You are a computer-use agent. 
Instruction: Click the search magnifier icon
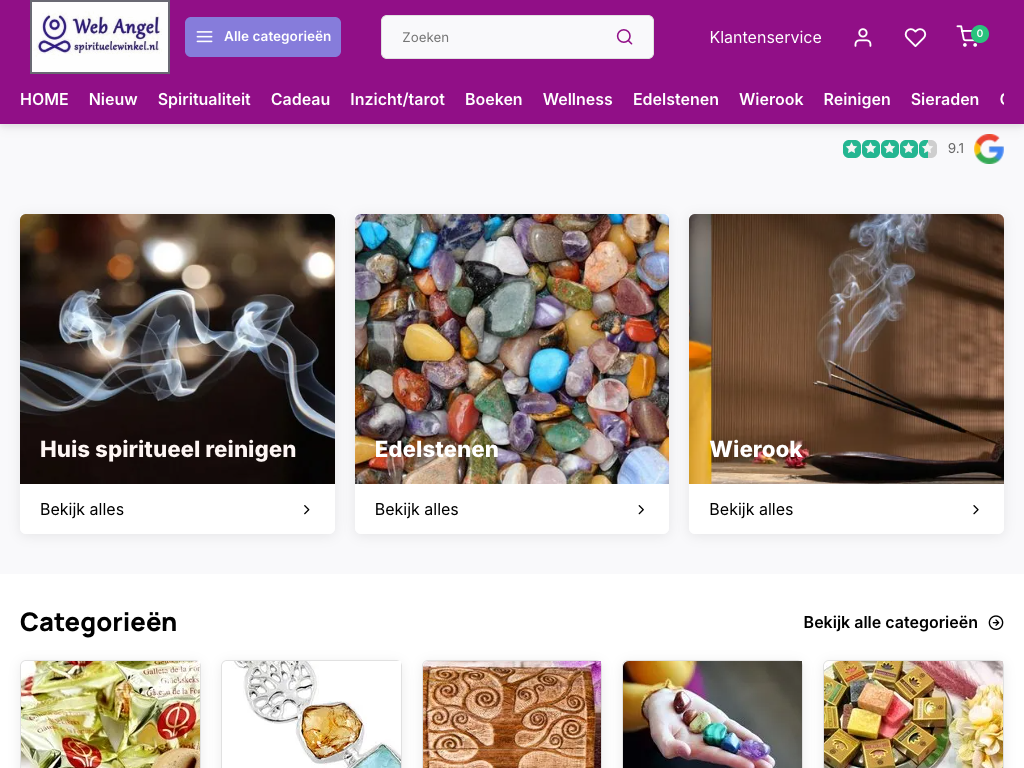(x=624, y=37)
